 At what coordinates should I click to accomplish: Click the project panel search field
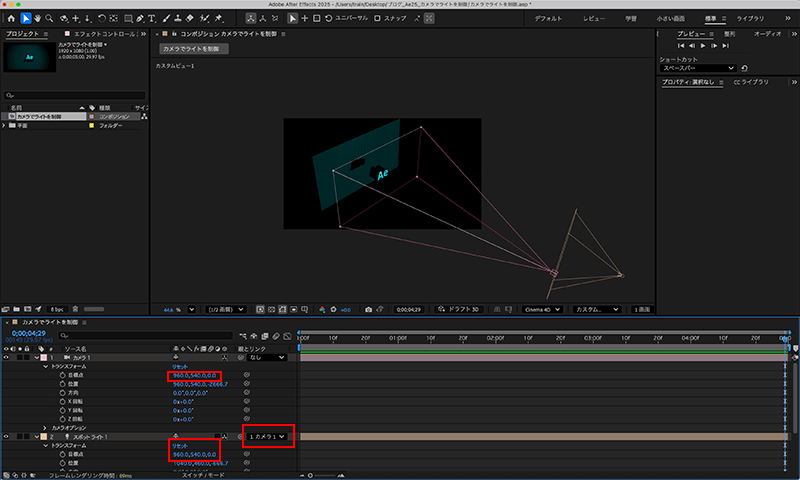(75, 95)
